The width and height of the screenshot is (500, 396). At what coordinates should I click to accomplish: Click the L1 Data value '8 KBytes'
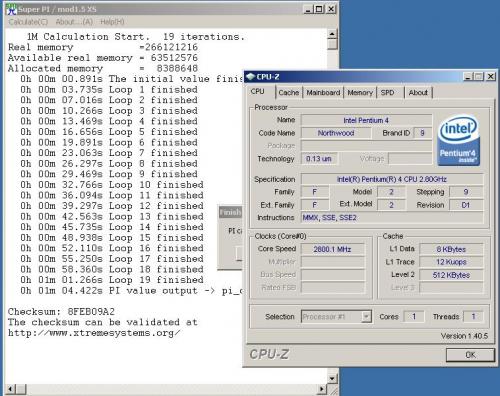pyautogui.click(x=451, y=249)
